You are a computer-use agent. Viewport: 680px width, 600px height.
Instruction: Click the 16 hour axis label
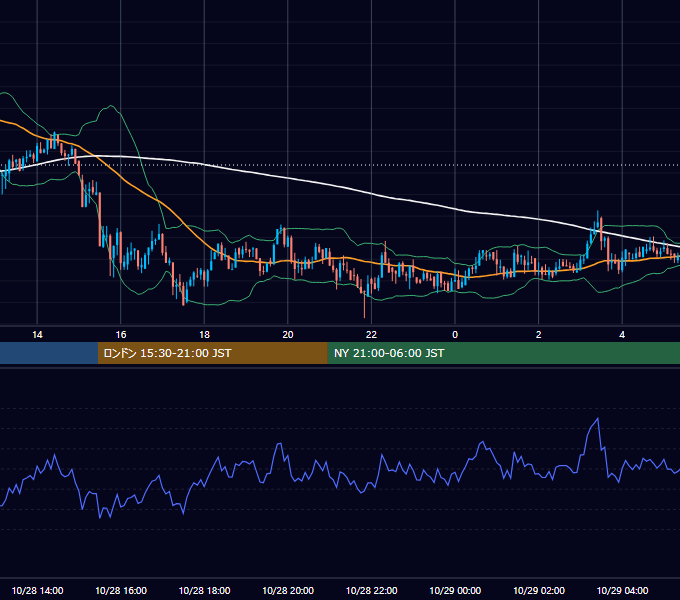[x=121, y=335]
